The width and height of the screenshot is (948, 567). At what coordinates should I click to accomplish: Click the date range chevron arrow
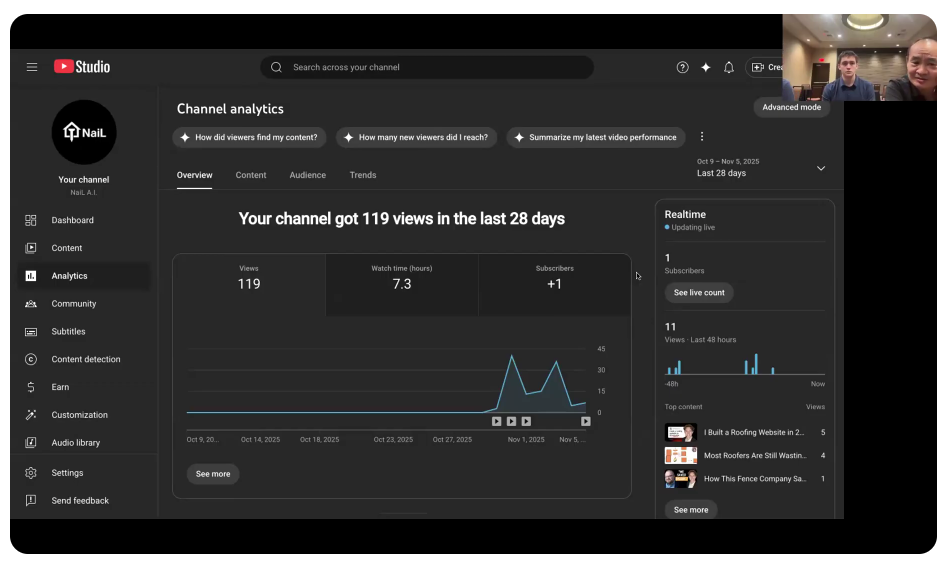821,168
